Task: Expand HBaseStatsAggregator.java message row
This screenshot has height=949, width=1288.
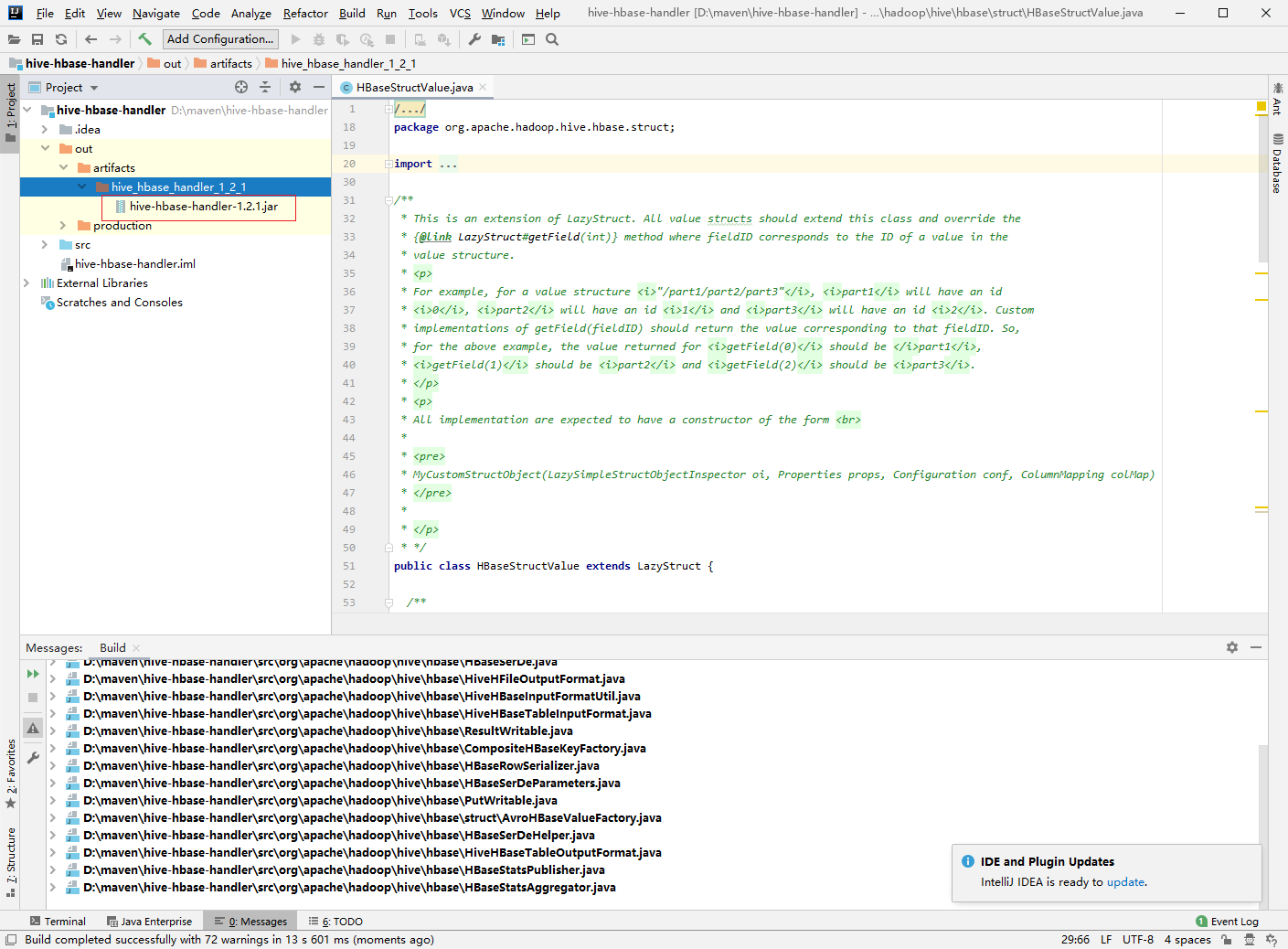Action: point(53,887)
